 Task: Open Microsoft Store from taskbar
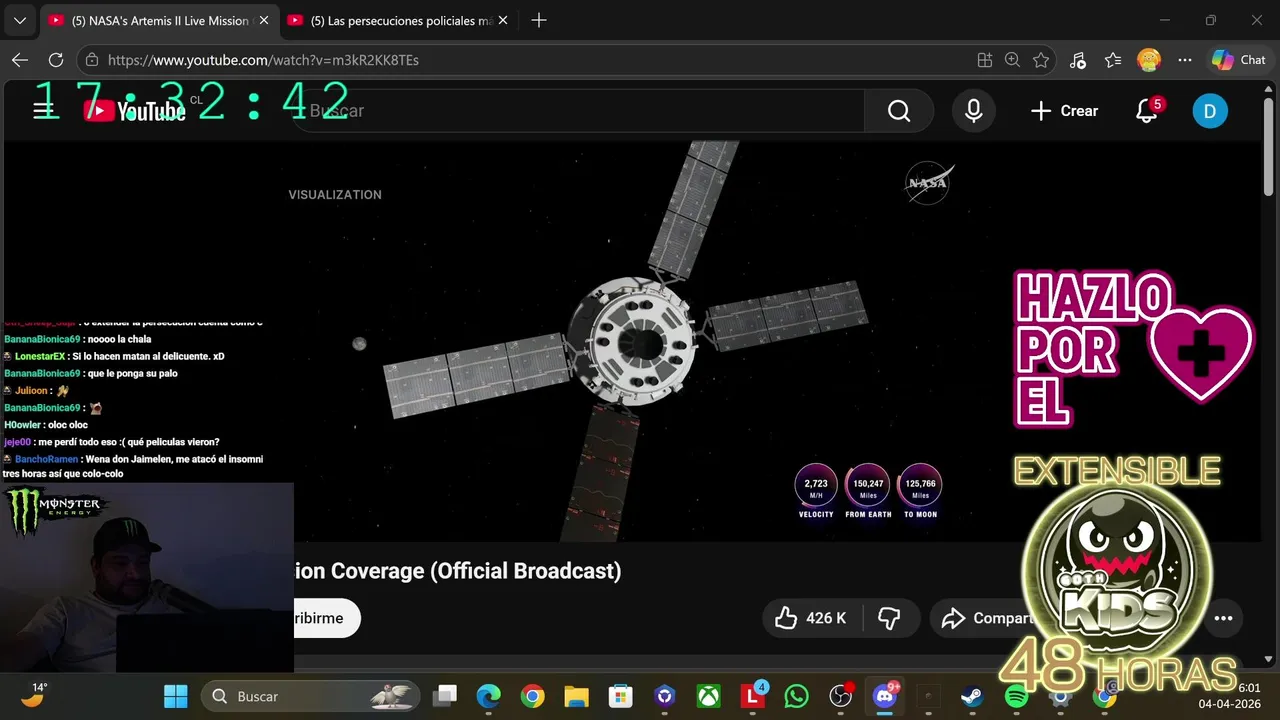[x=620, y=696]
